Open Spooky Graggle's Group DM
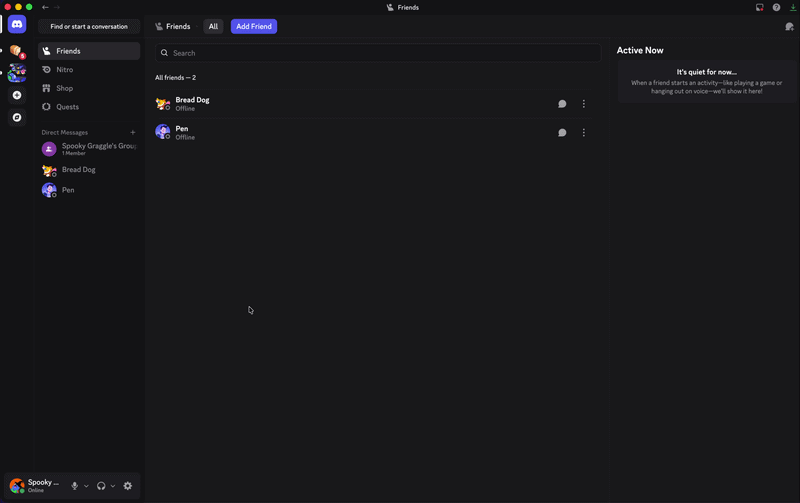The image size is (800, 503). [x=89, y=149]
